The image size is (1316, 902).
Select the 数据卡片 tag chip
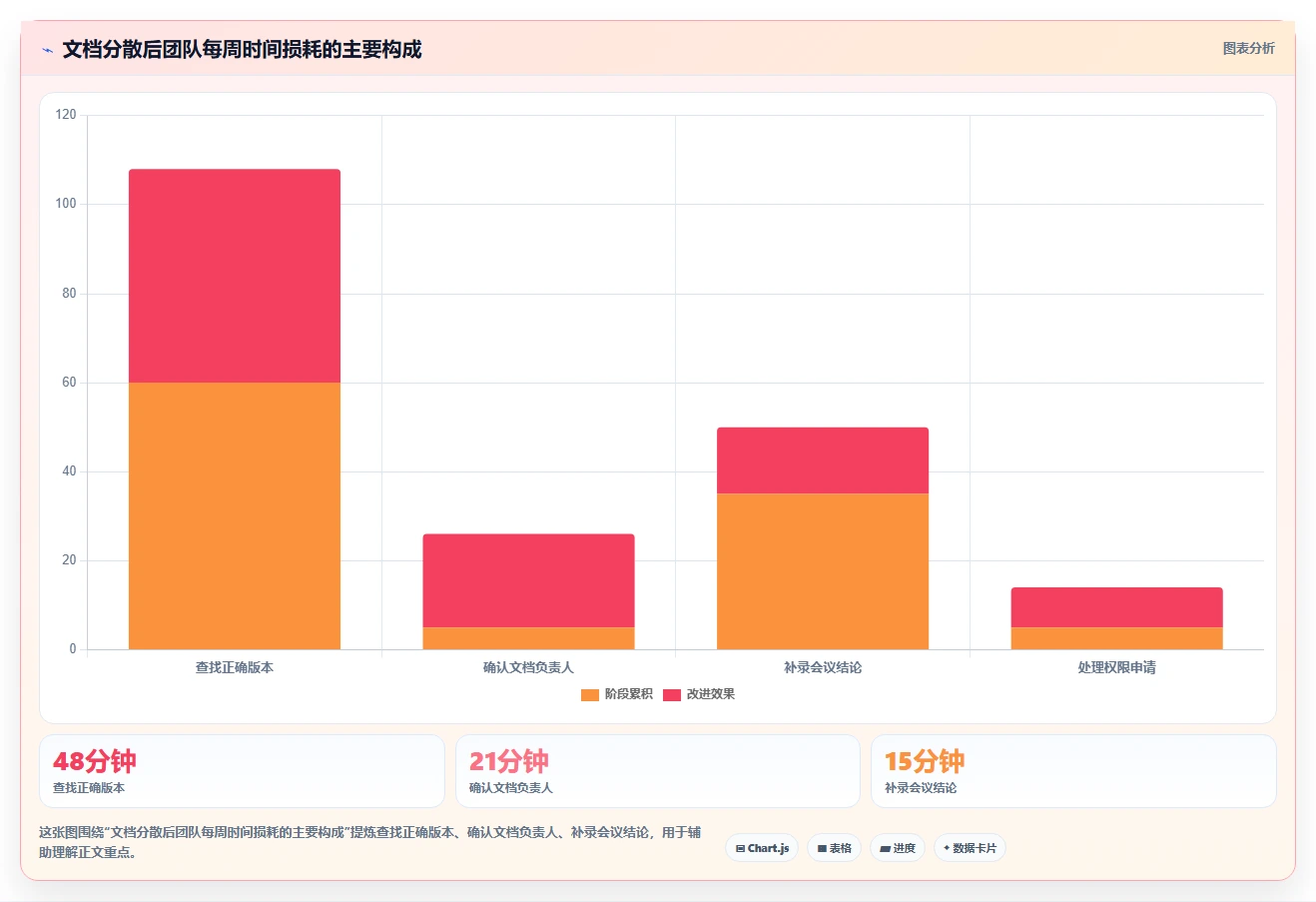[970, 848]
